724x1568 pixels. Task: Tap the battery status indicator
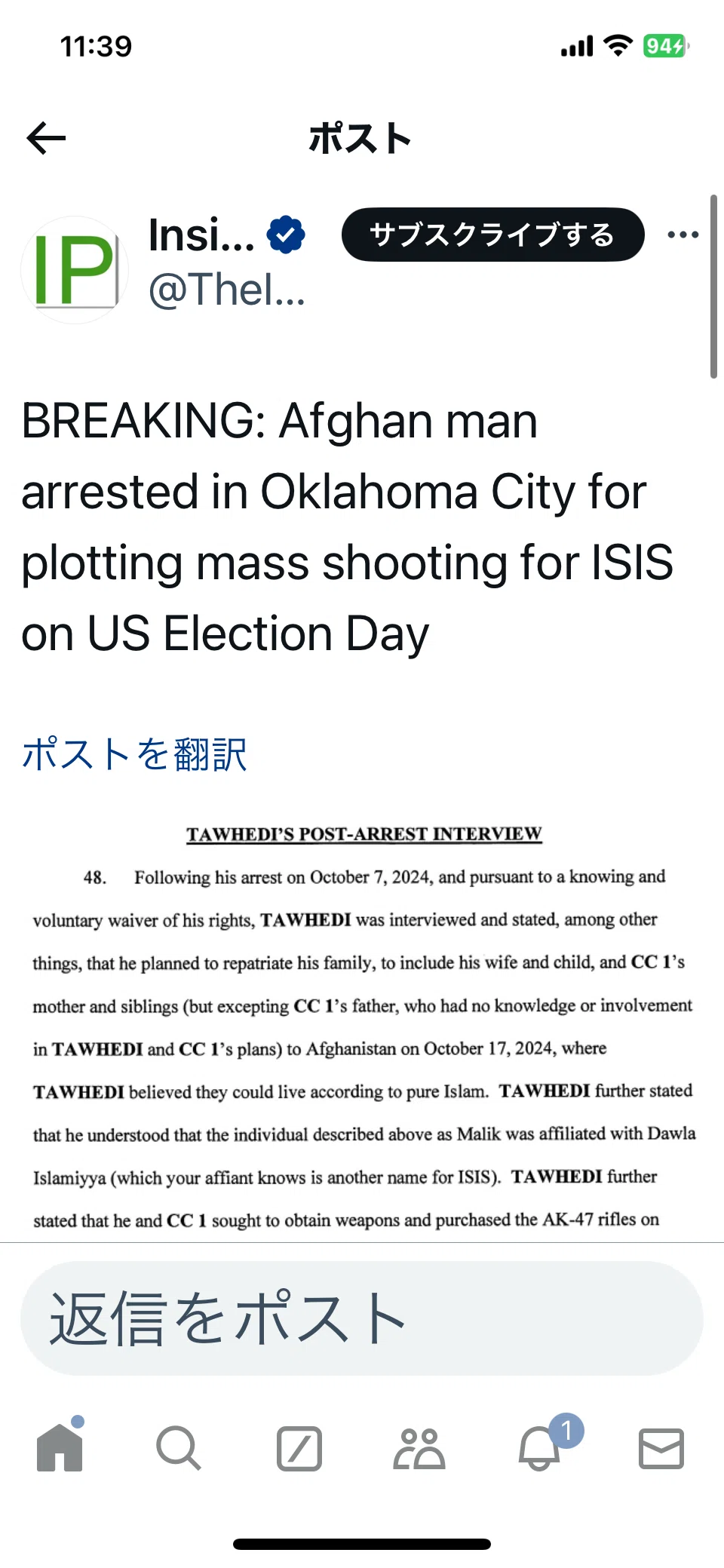666,47
